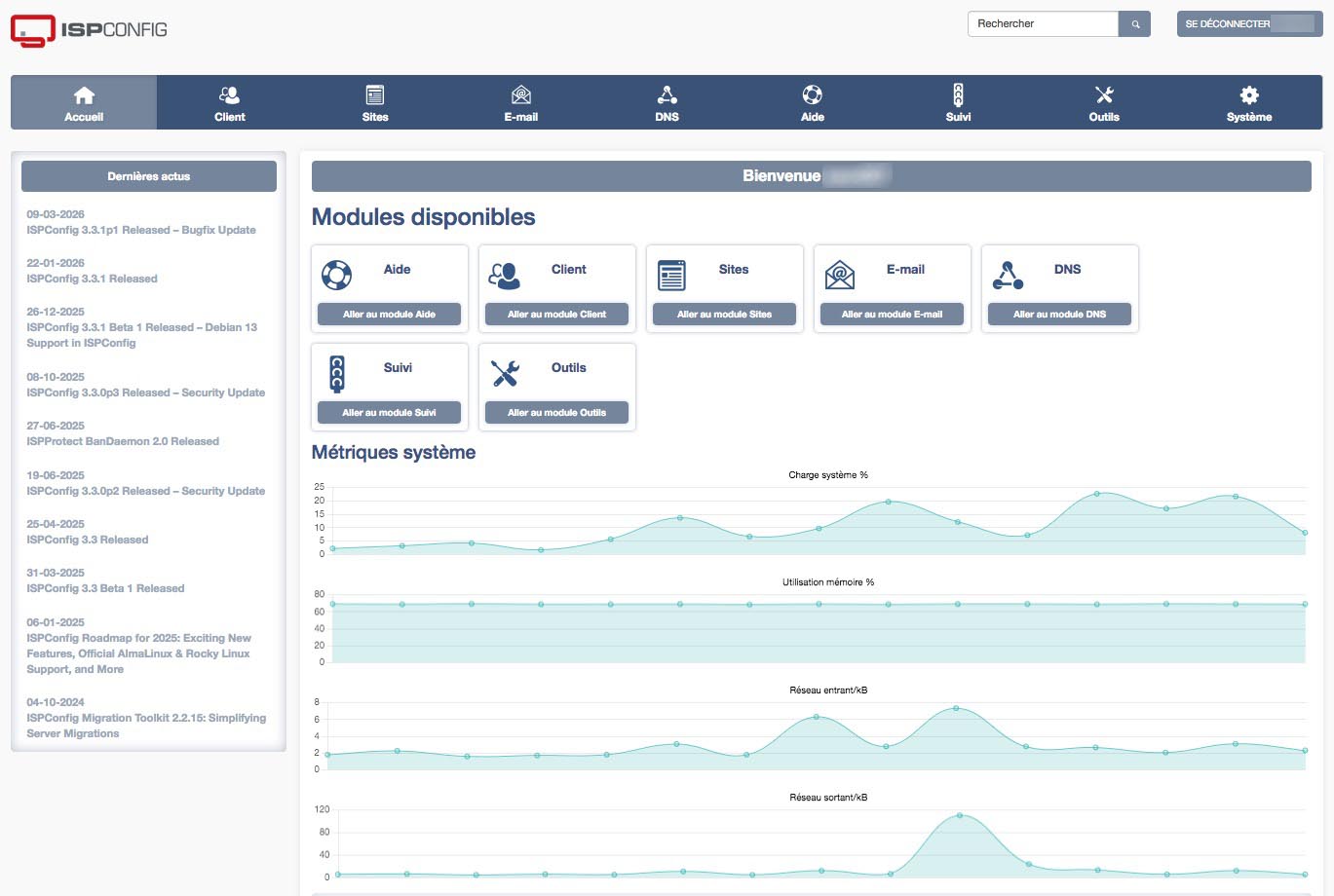
Task: Go to E-mail section in navigation bar
Action: tap(521, 103)
